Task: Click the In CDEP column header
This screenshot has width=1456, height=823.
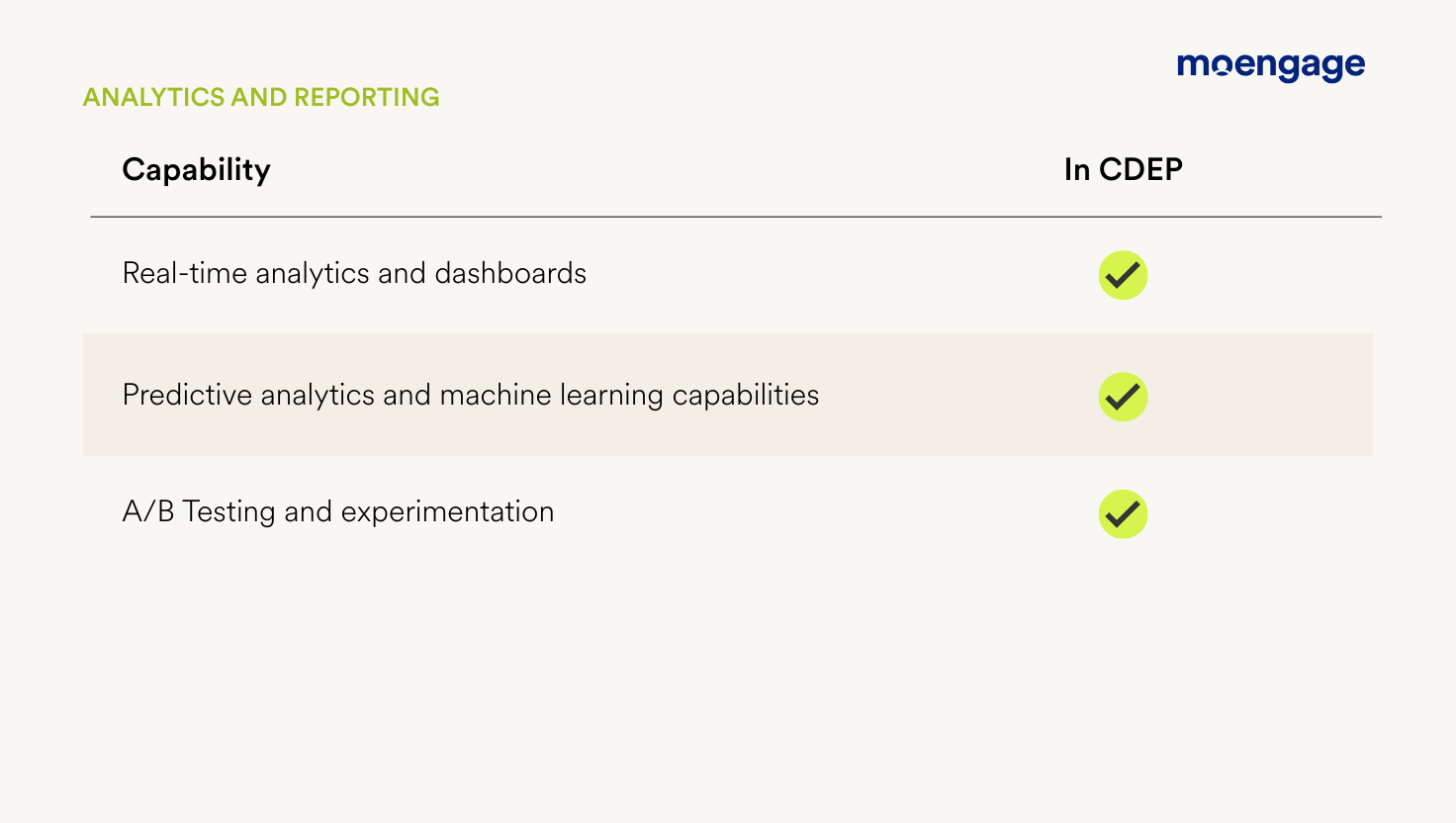Action: pos(1123,169)
